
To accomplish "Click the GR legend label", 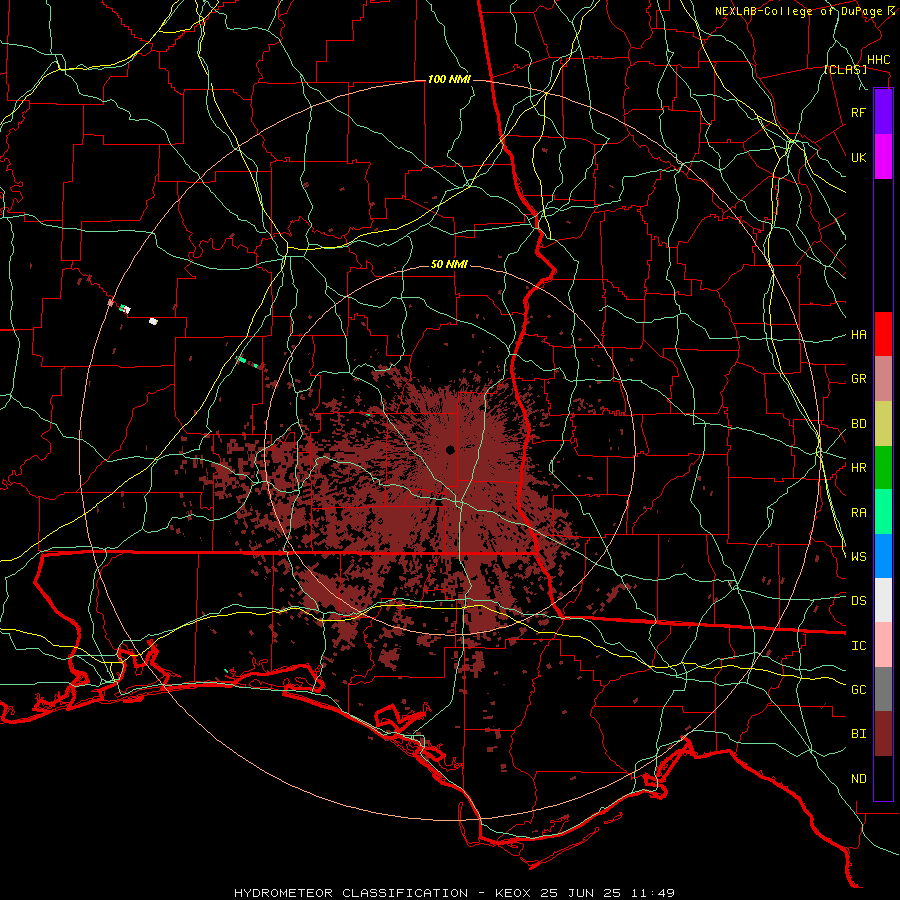I will coord(859,379).
